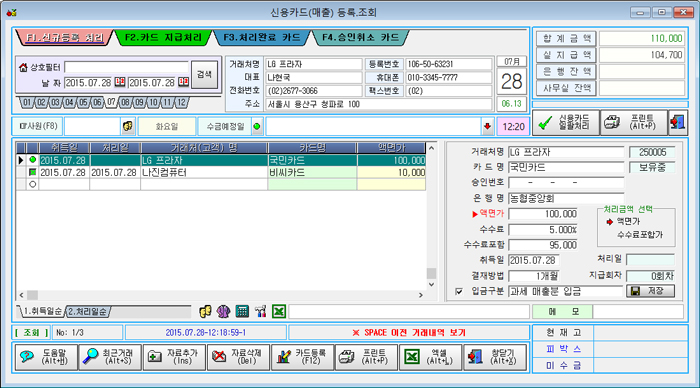
Task: Click the 저장 save button
Action: coord(650,291)
